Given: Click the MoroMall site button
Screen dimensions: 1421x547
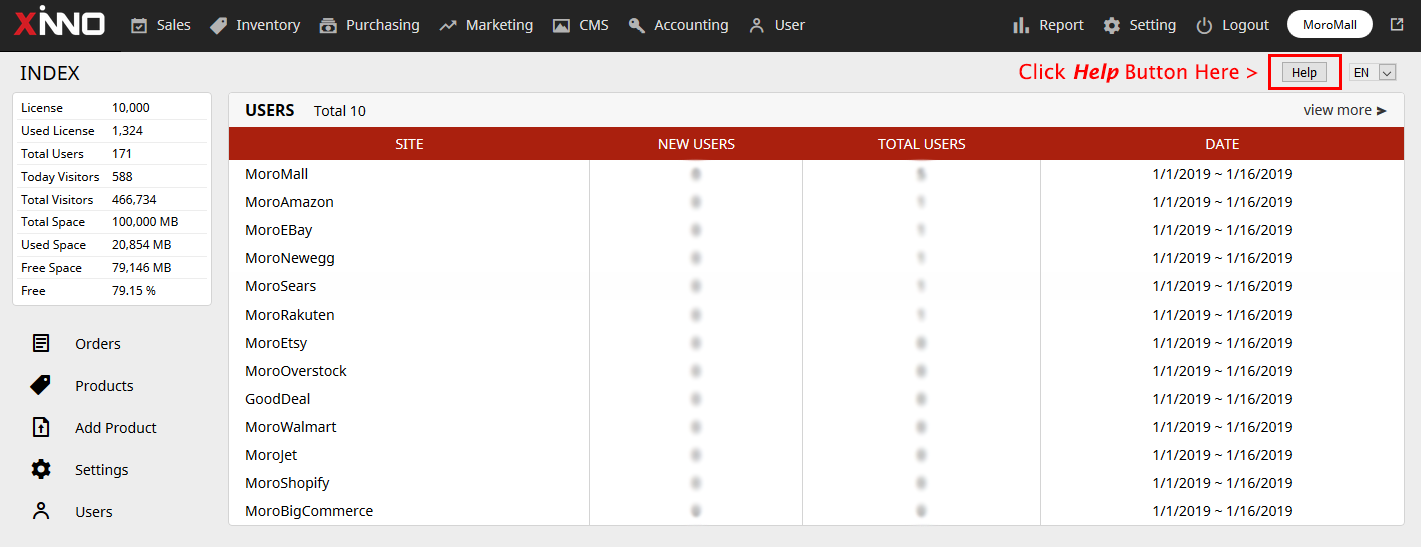Looking at the screenshot, I should point(1330,25).
